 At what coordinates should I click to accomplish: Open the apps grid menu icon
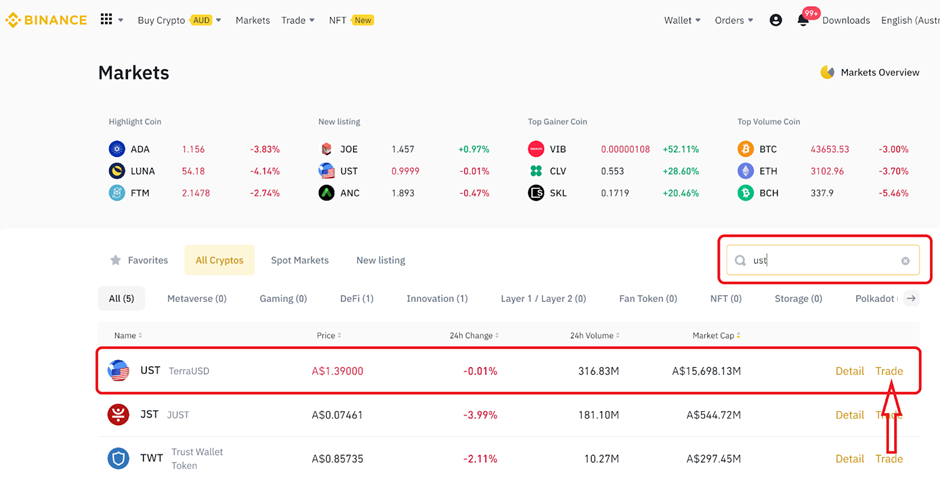[106, 20]
